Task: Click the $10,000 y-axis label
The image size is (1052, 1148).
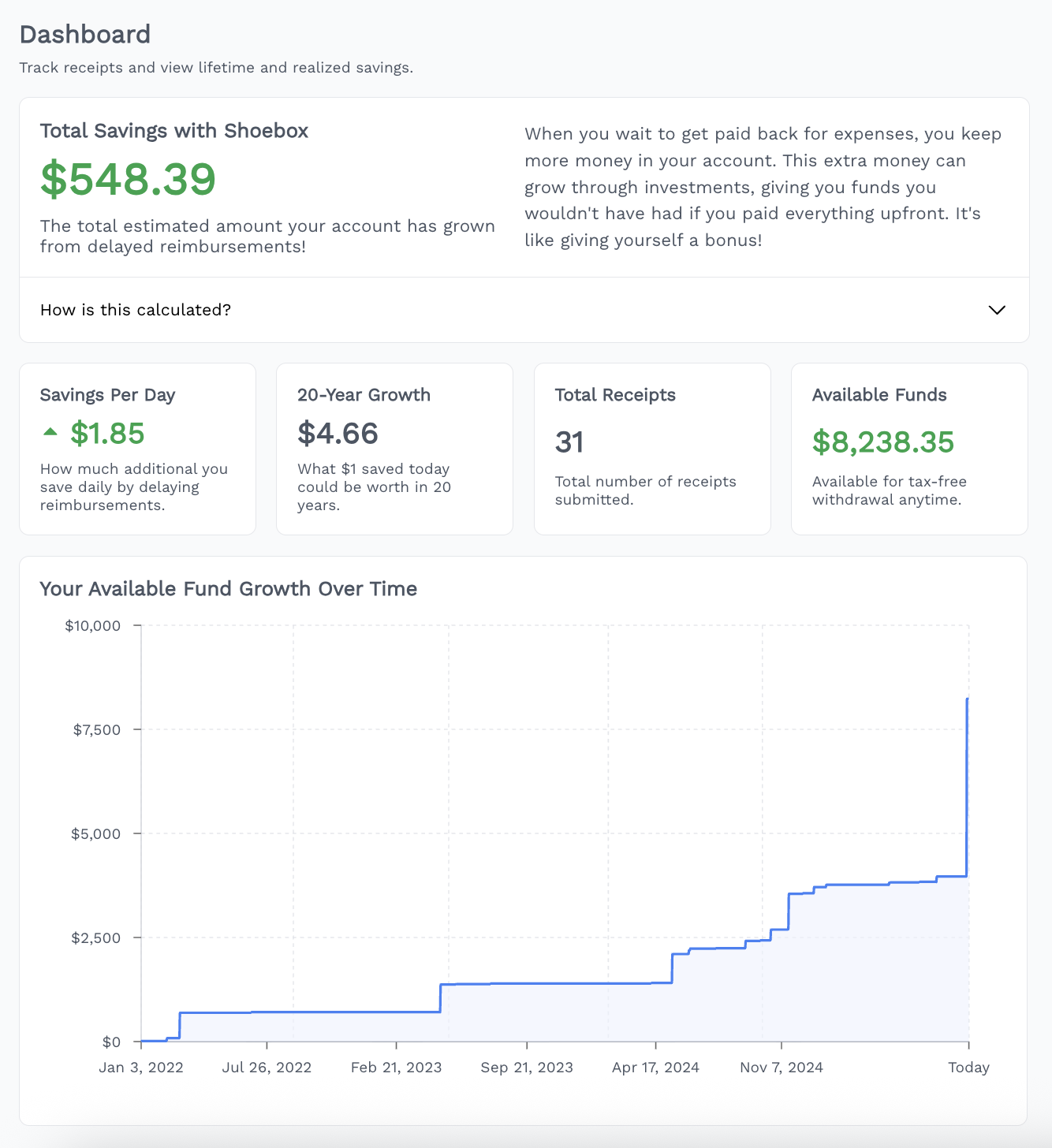Action: click(93, 625)
